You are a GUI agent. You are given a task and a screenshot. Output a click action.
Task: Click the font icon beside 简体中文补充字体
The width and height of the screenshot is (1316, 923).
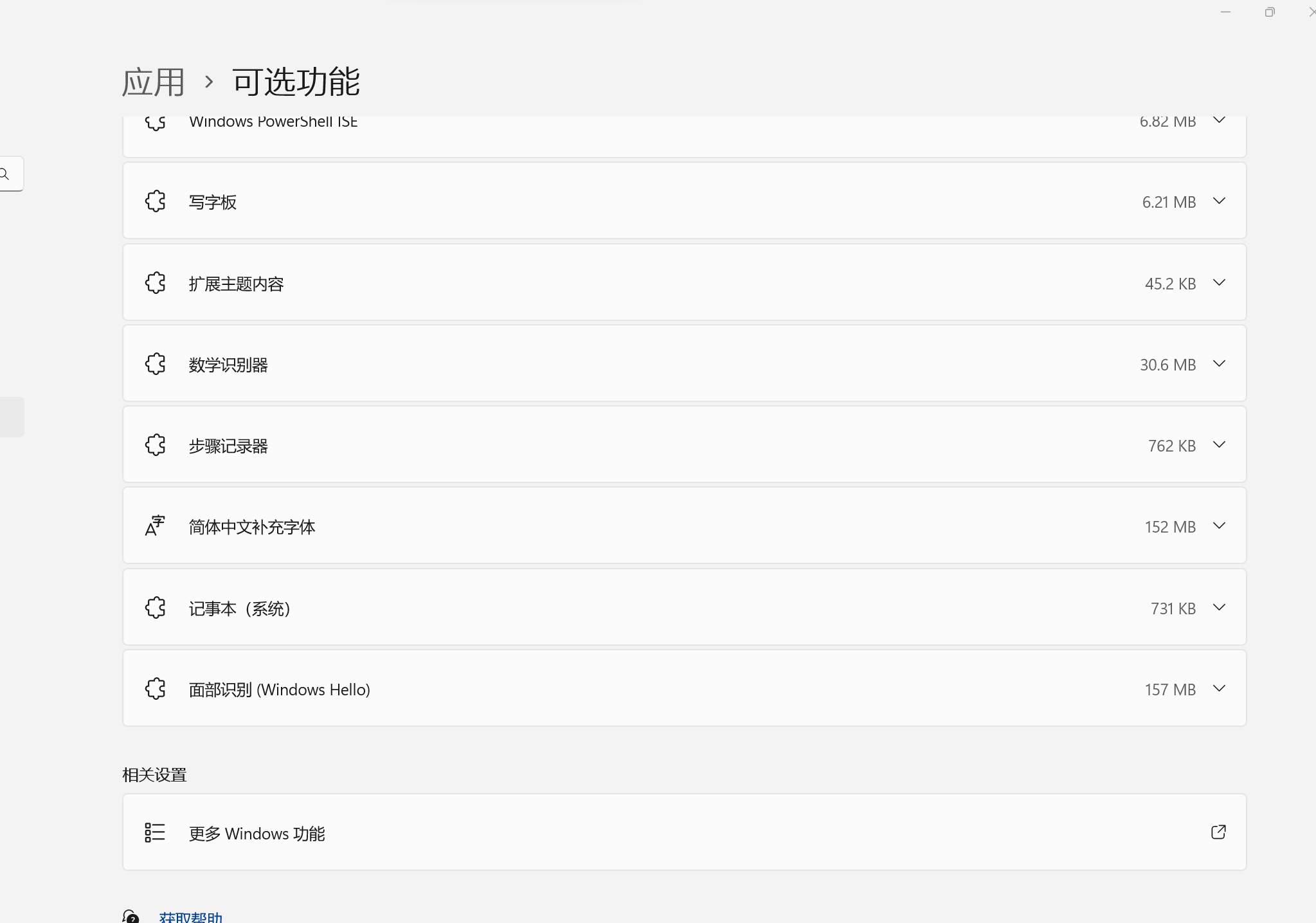click(155, 526)
